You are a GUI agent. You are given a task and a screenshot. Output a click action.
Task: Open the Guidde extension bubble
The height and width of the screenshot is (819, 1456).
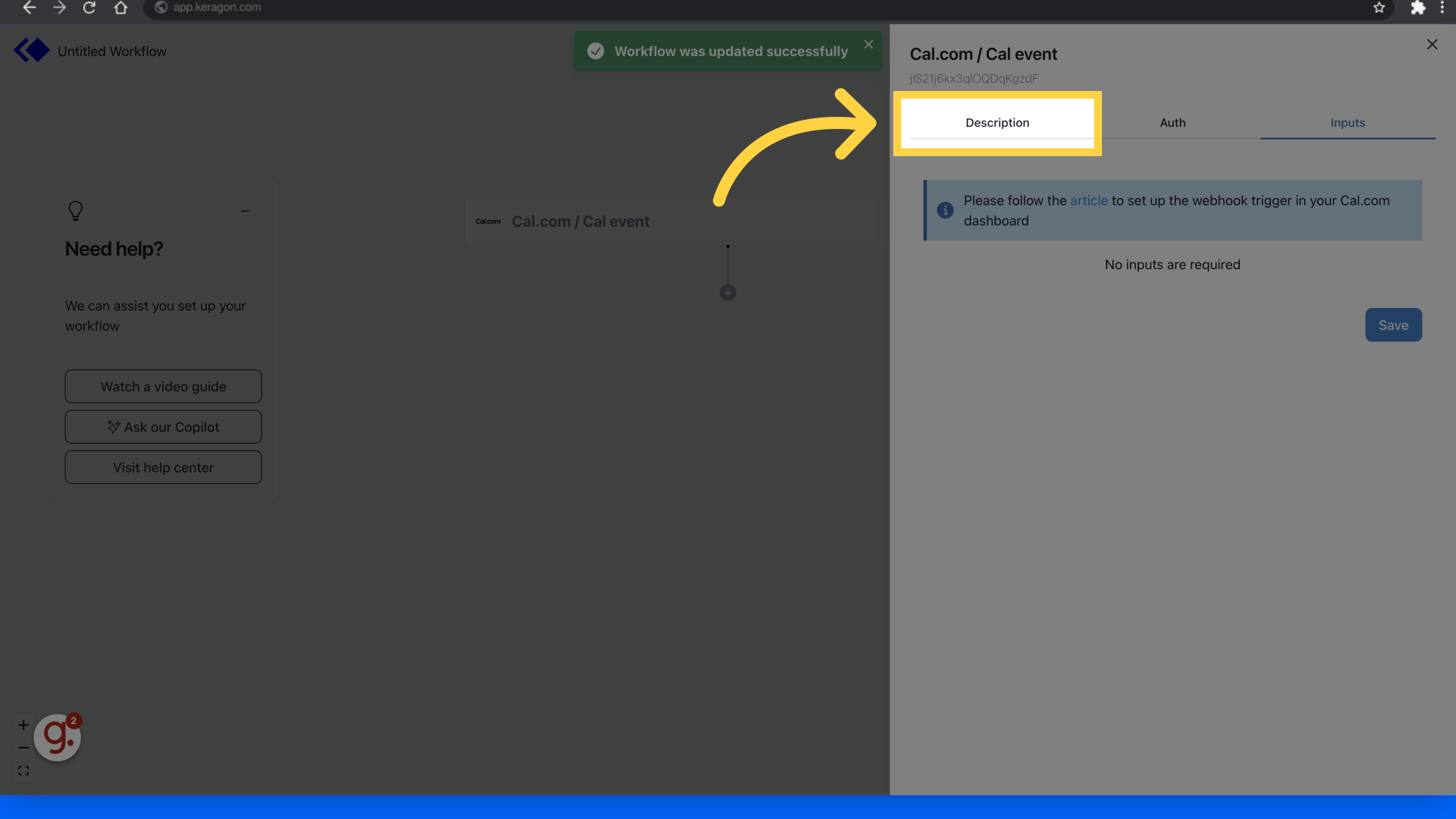pos(58,737)
